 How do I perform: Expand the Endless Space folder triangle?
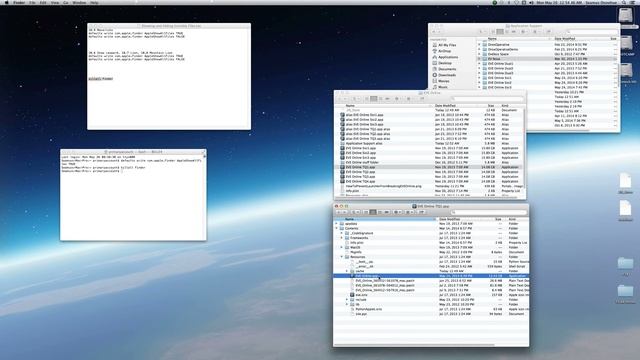(480, 54)
